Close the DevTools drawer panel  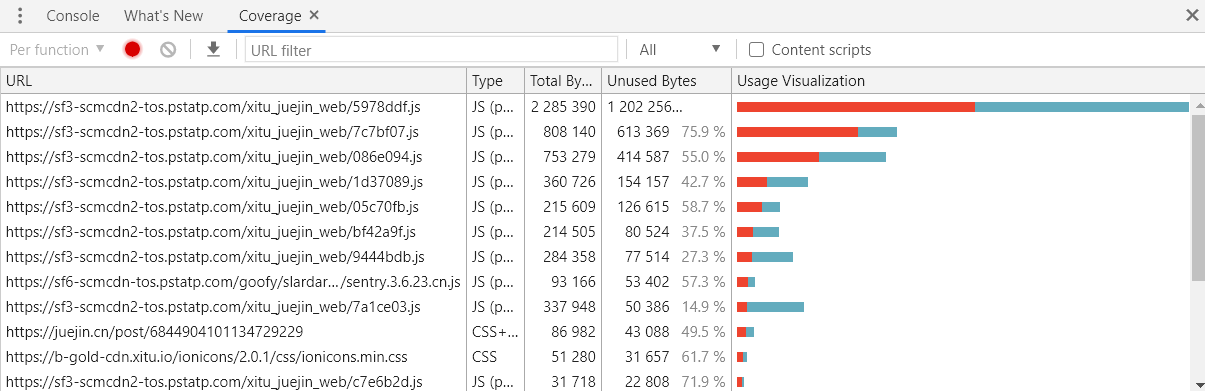(1192, 15)
